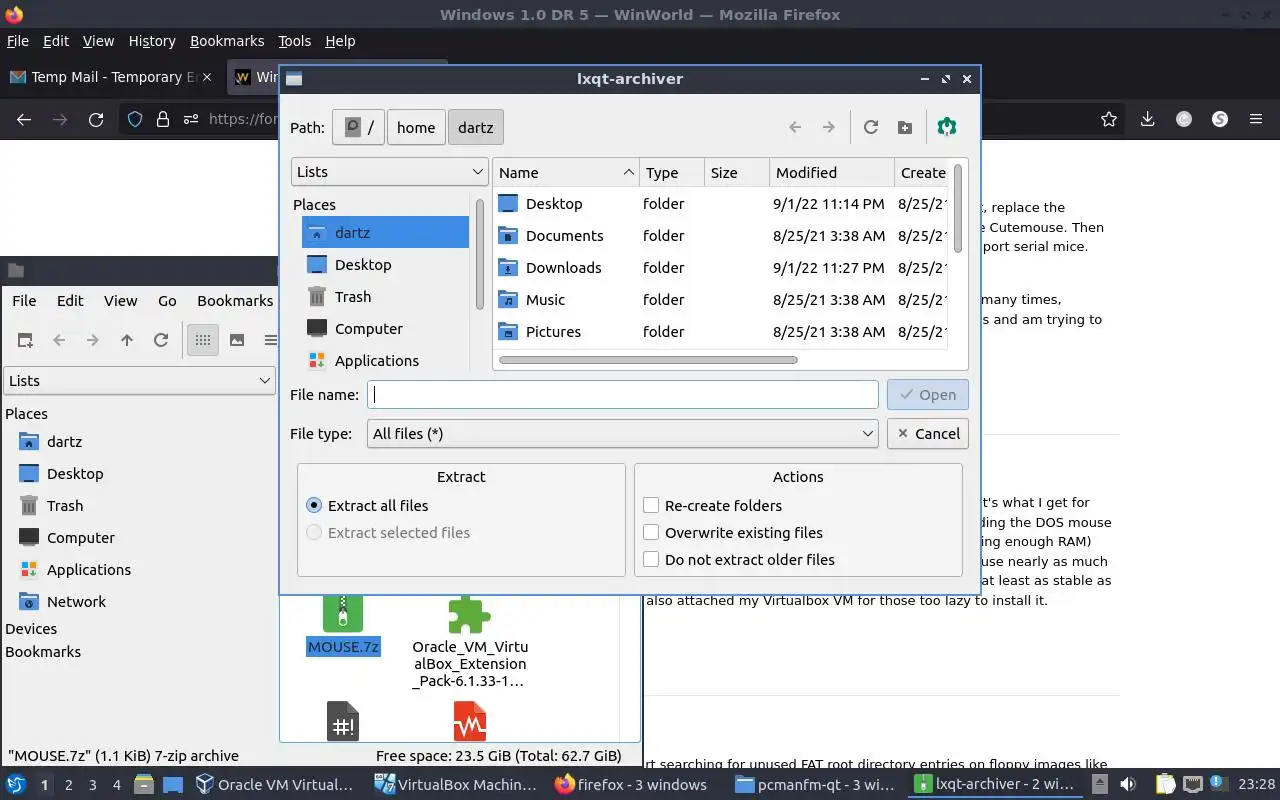The image size is (1280, 800).
Task: Select the Oracle VM VirtualBox Extension Pack file
Action: point(469,642)
